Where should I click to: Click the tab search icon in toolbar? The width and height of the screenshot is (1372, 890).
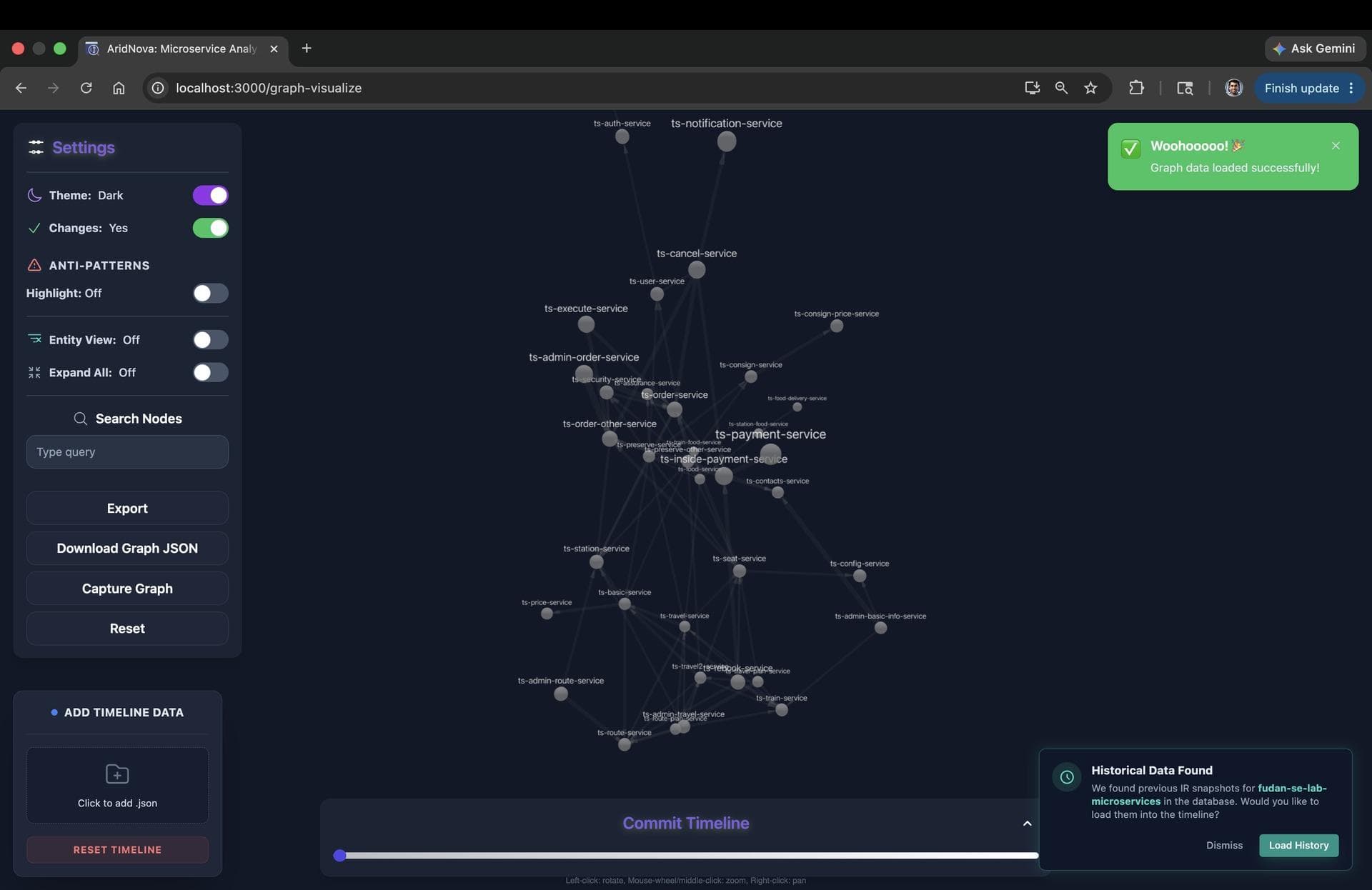pyautogui.click(x=1185, y=88)
